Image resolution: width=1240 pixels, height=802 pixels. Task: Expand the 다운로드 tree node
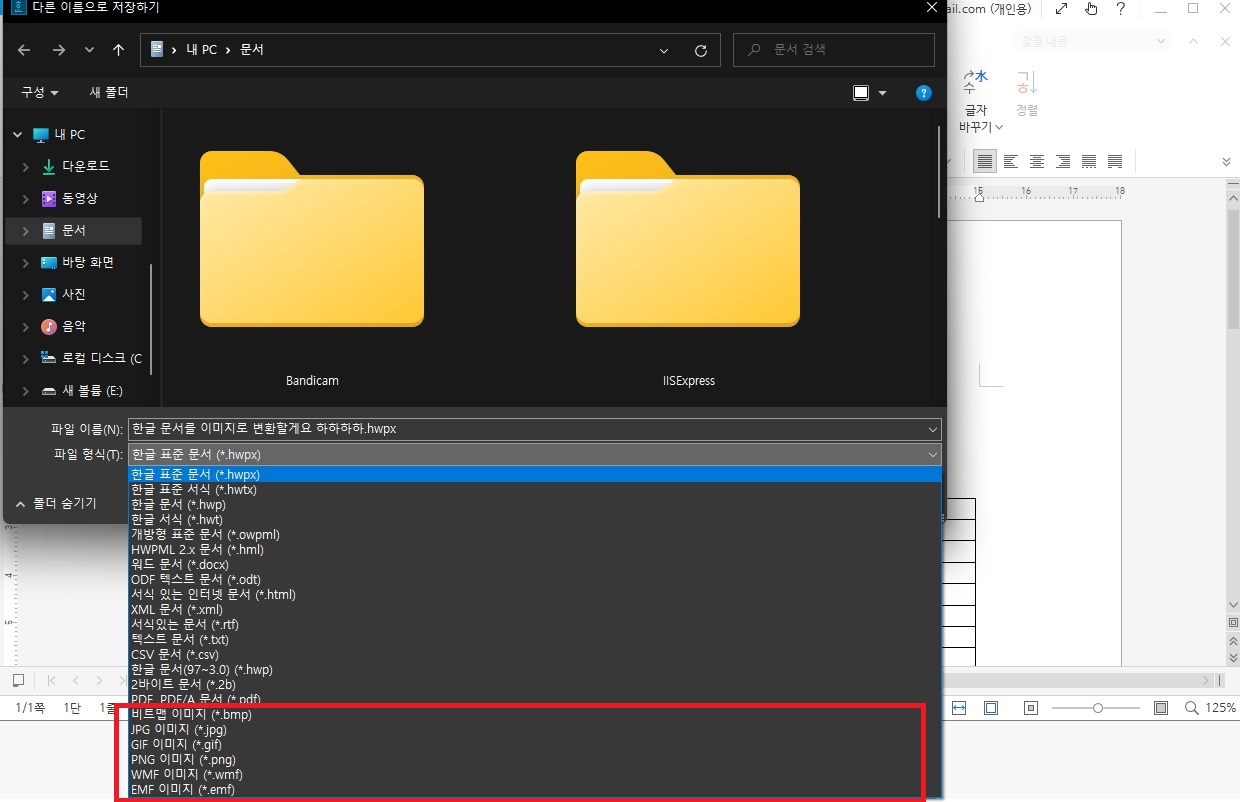[x=25, y=167]
